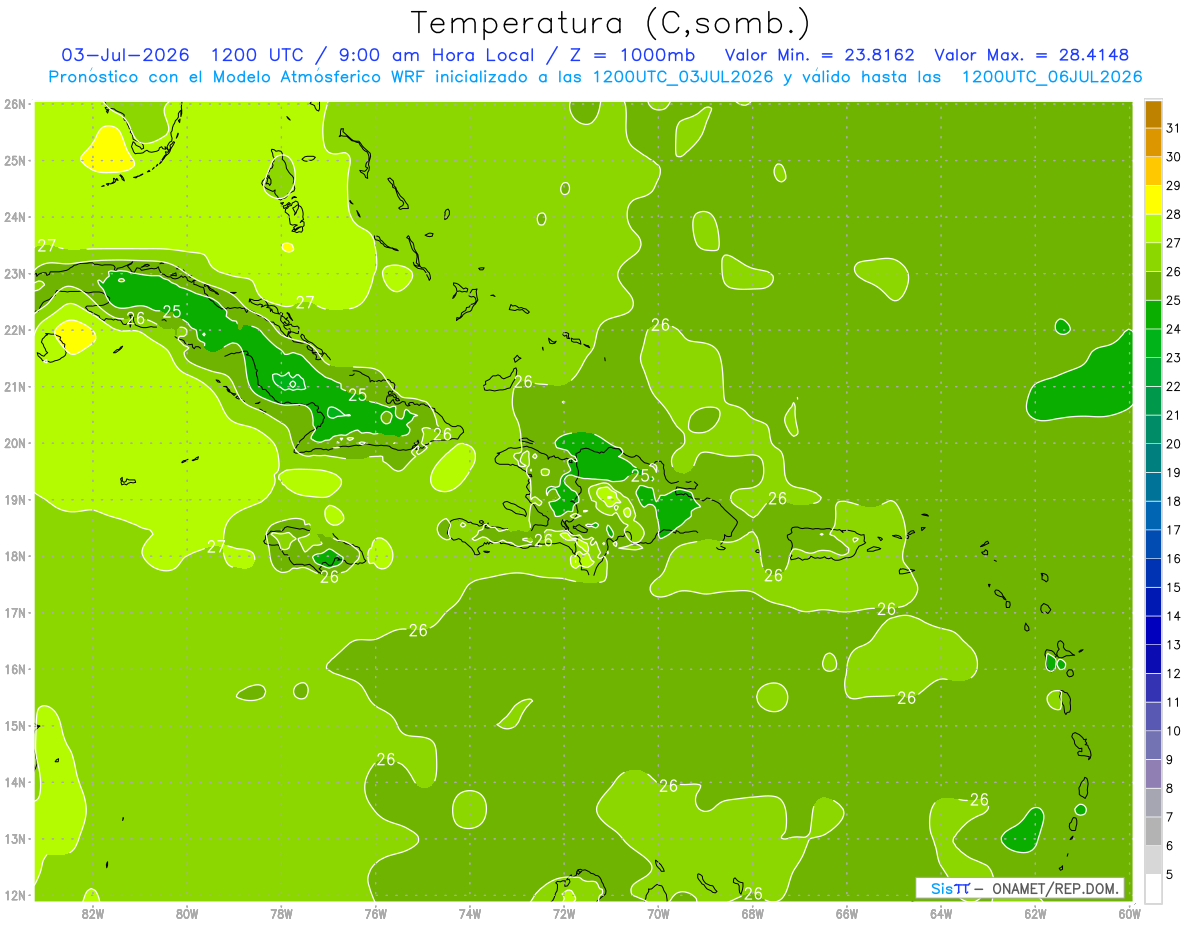Click the '20N' latitude axis label

tap(15, 443)
